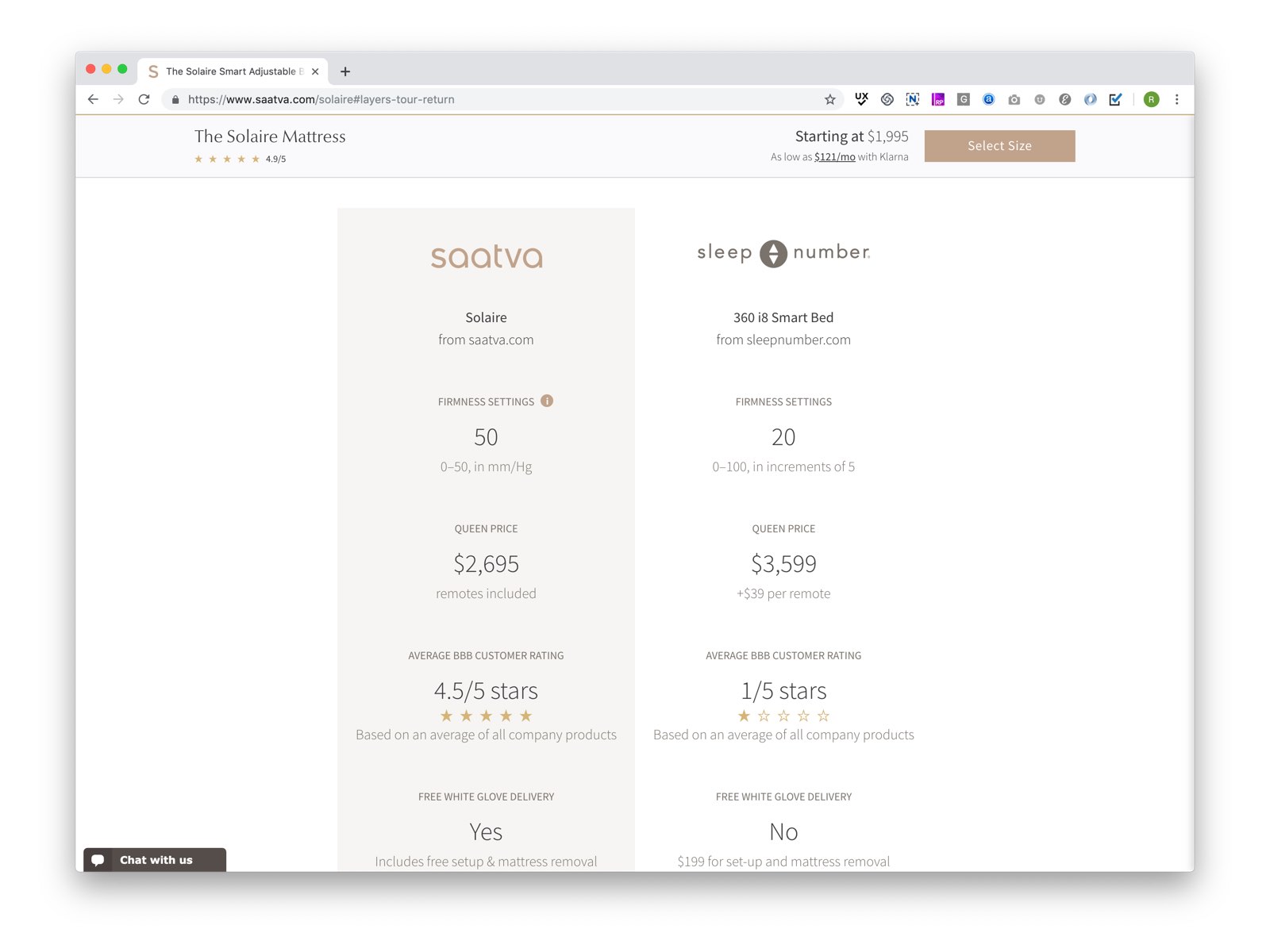Click the UX Check extension icon
1270x952 pixels.
[x=861, y=99]
